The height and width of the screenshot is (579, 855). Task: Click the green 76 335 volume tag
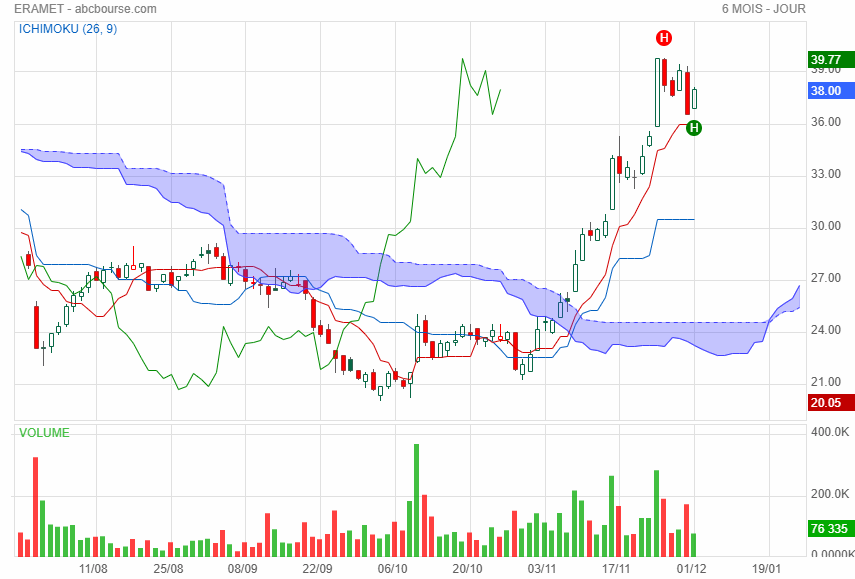pyautogui.click(x=831, y=528)
